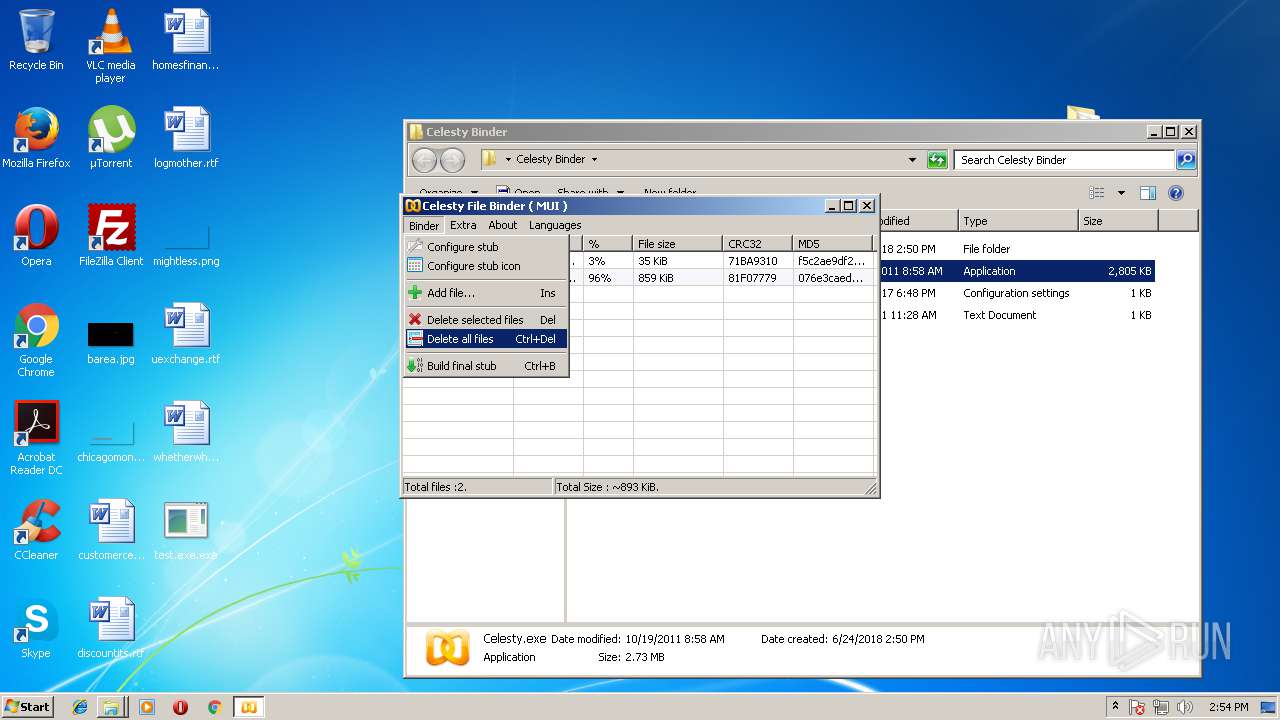Click Explorer back navigation arrow
1280x720 pixels.
tap(424, 160)
